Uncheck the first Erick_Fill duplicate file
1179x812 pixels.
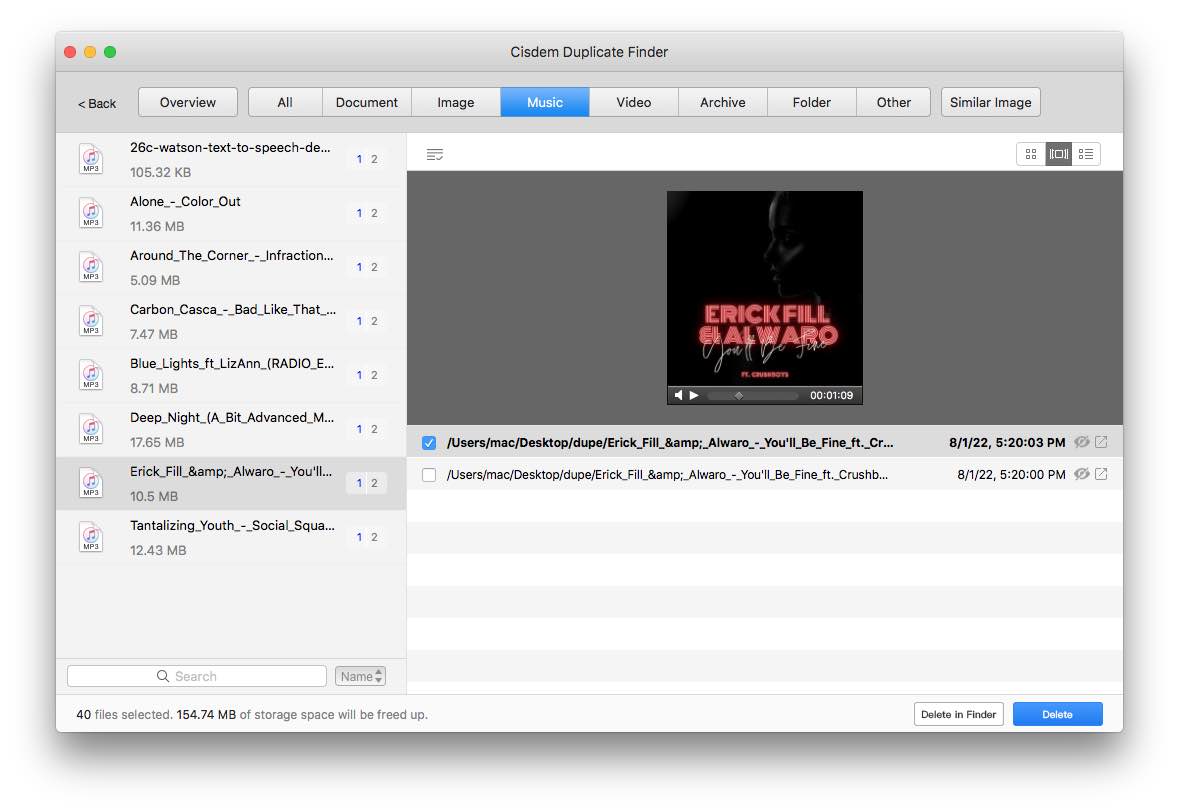pos(429,443)
